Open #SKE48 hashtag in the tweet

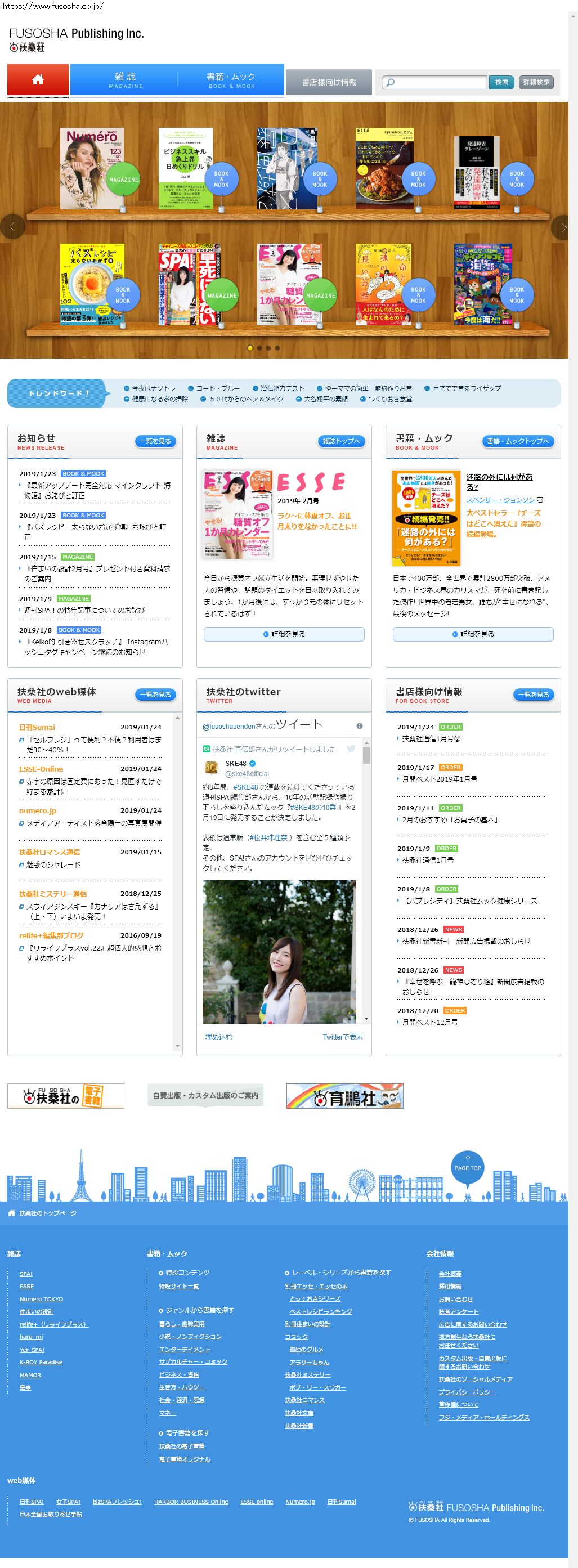[245, 786]
